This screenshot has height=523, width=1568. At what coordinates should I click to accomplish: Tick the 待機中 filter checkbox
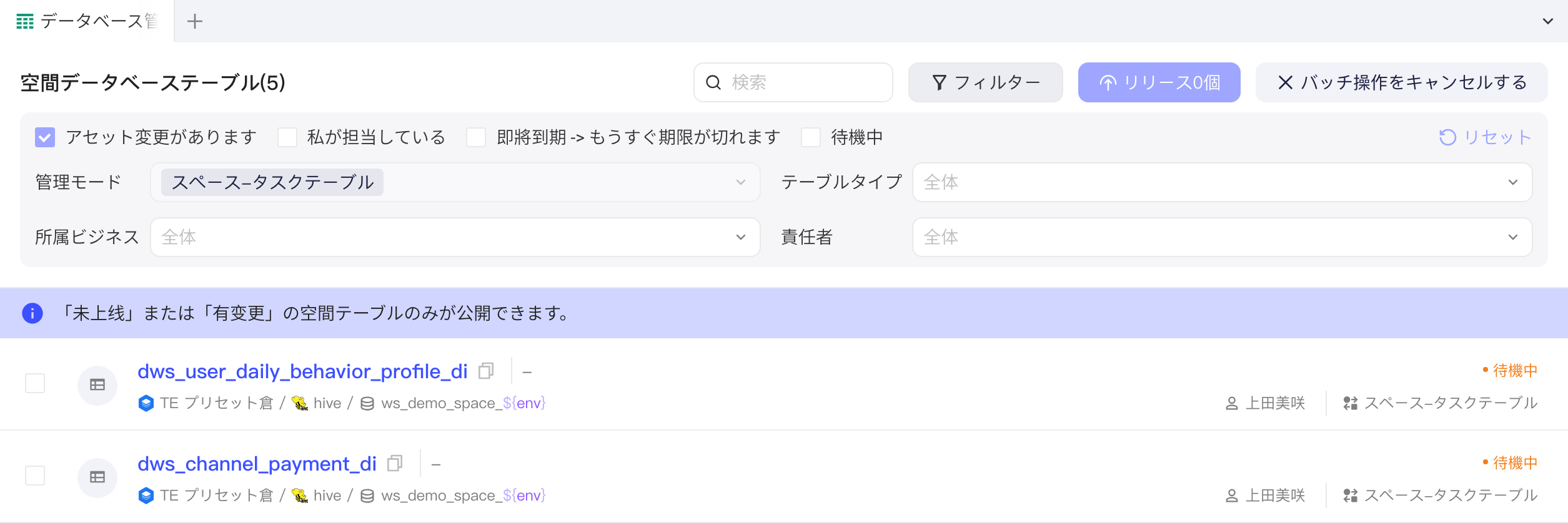click(811, 137)
